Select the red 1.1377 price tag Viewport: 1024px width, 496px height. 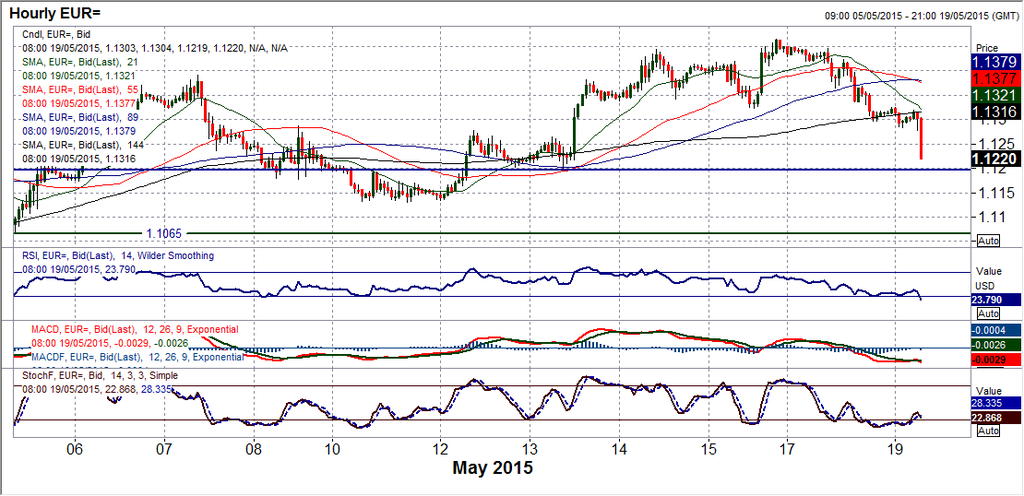click(x=994, y=79)
